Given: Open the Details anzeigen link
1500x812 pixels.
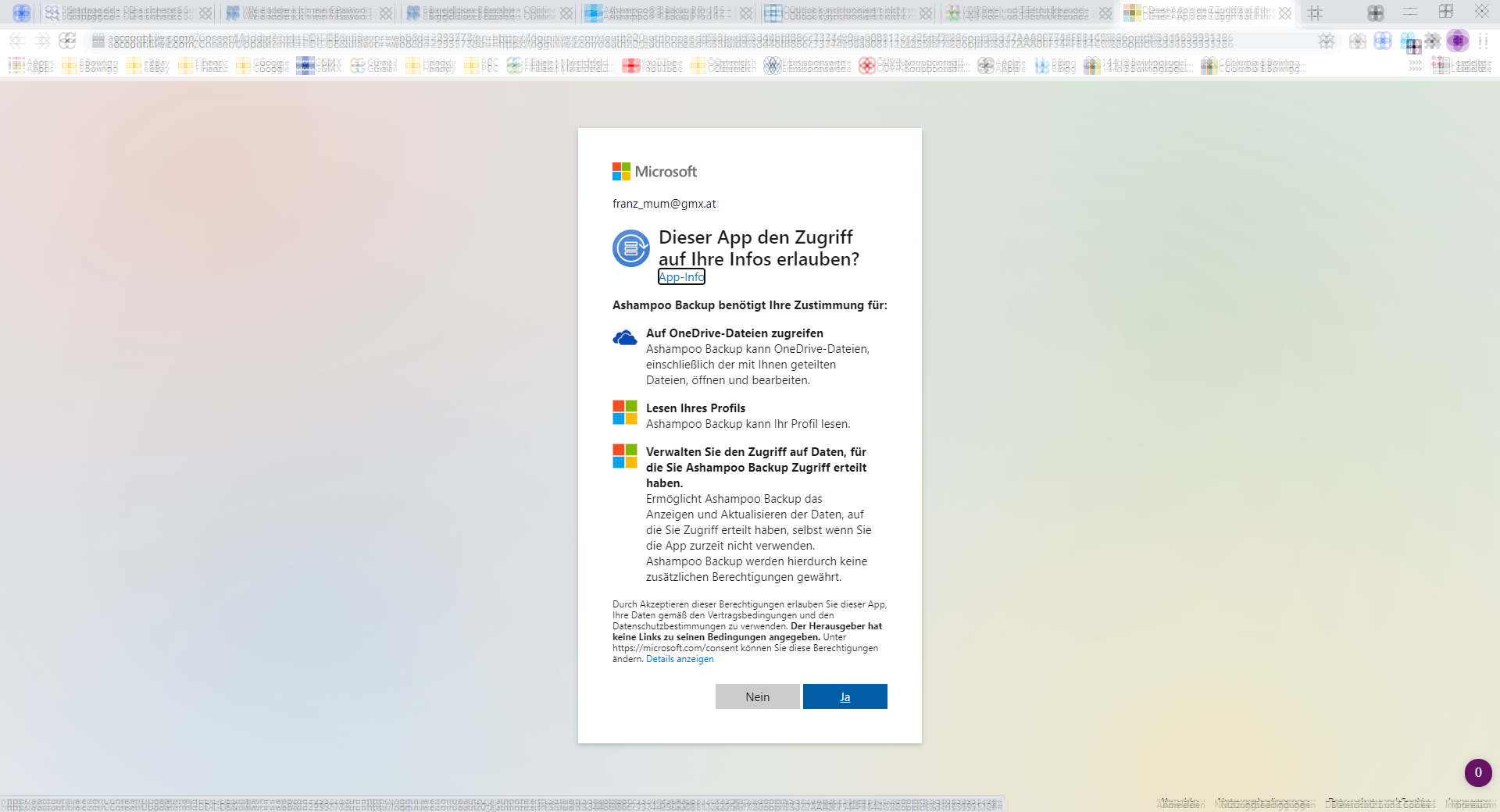Looking at the screenshot, I should click(680, 659).
